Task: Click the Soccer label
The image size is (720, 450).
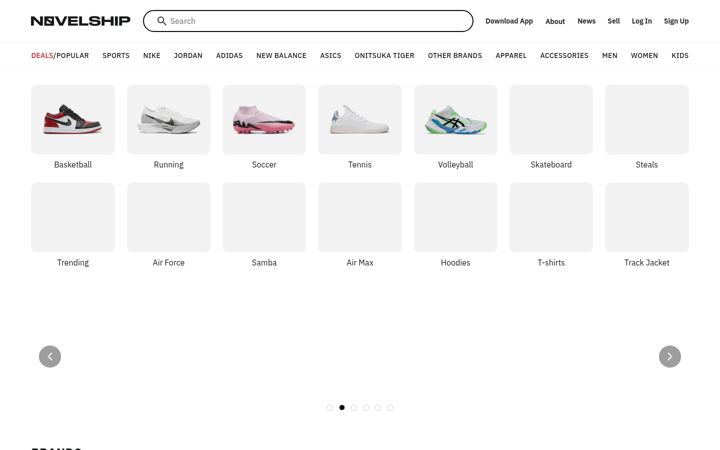Action: coord(264,164)
